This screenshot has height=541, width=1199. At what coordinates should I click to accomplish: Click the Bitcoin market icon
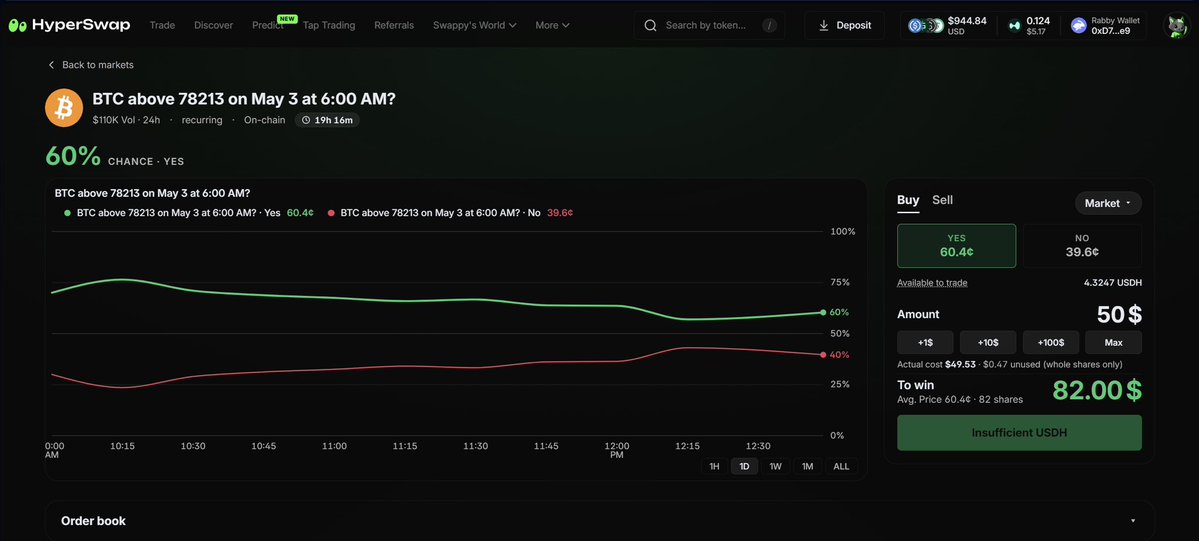pyautogui.click(x=64, y=108)
